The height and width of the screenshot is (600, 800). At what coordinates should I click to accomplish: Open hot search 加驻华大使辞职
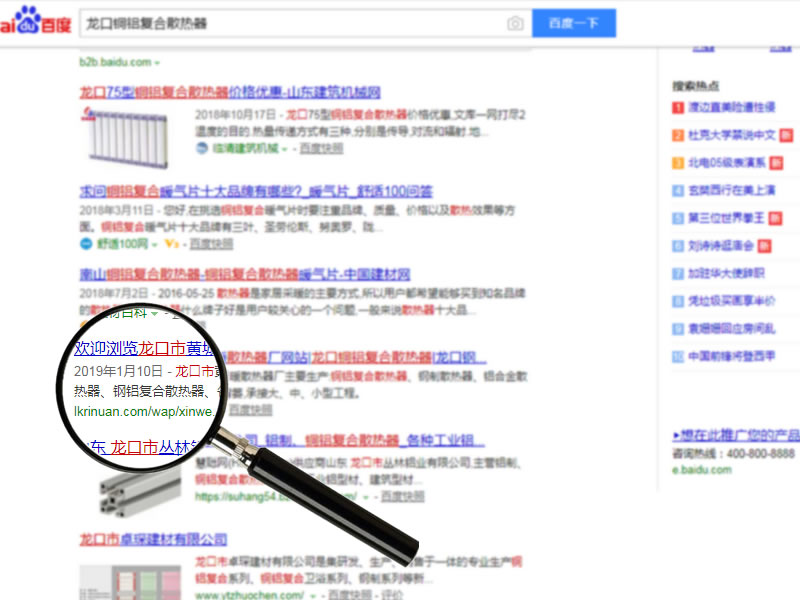point(726,273)
